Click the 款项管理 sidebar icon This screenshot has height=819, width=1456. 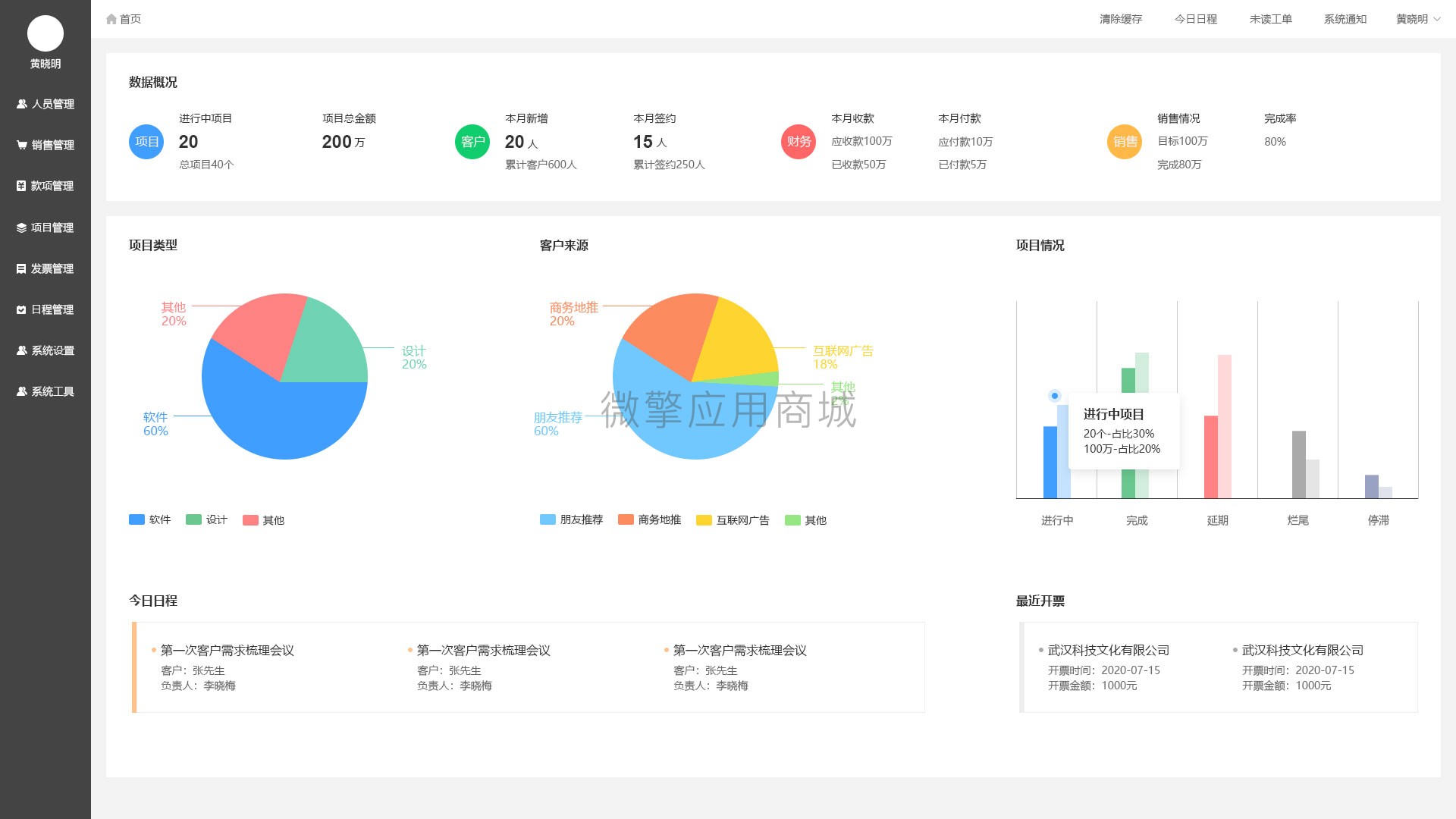(x=20, y=186)
